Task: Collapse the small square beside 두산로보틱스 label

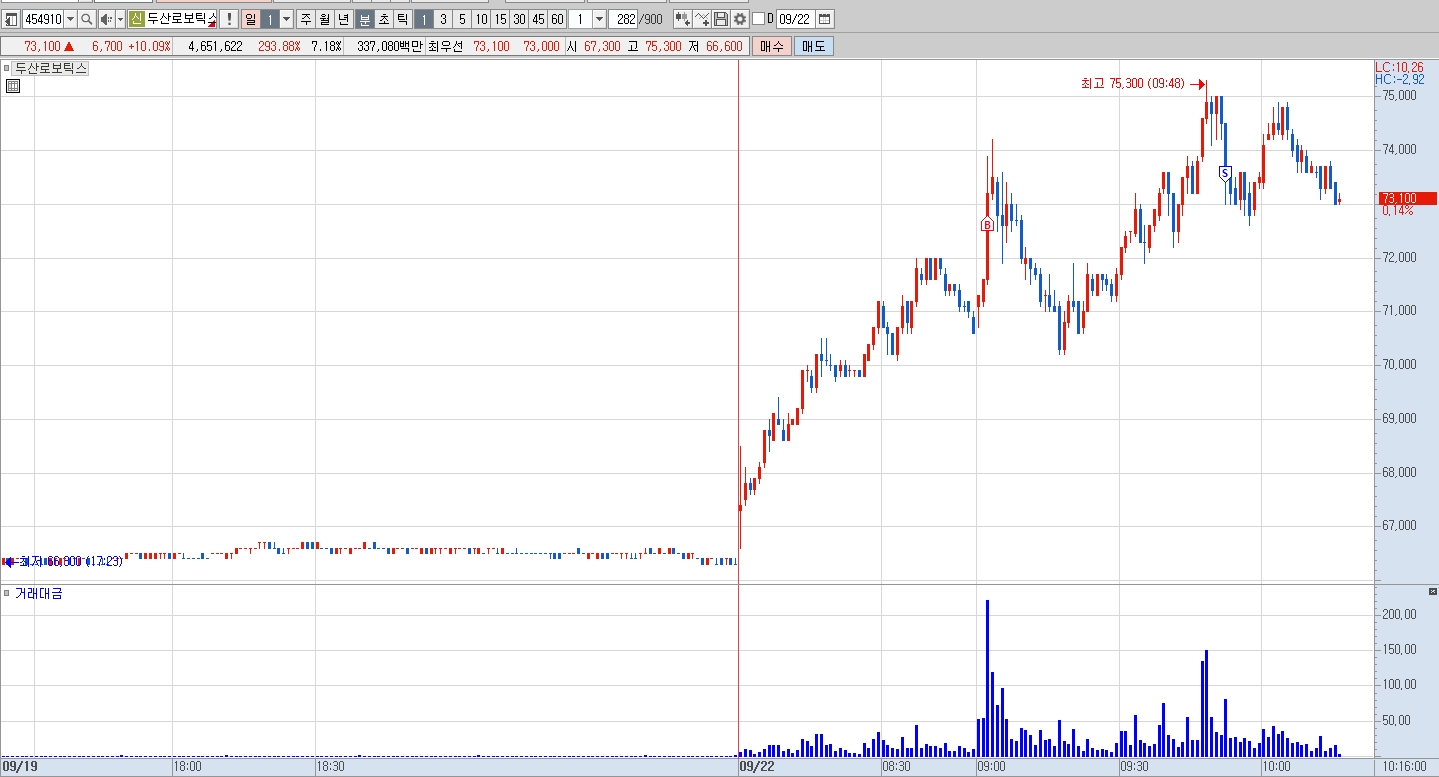Action: point(7,68)
